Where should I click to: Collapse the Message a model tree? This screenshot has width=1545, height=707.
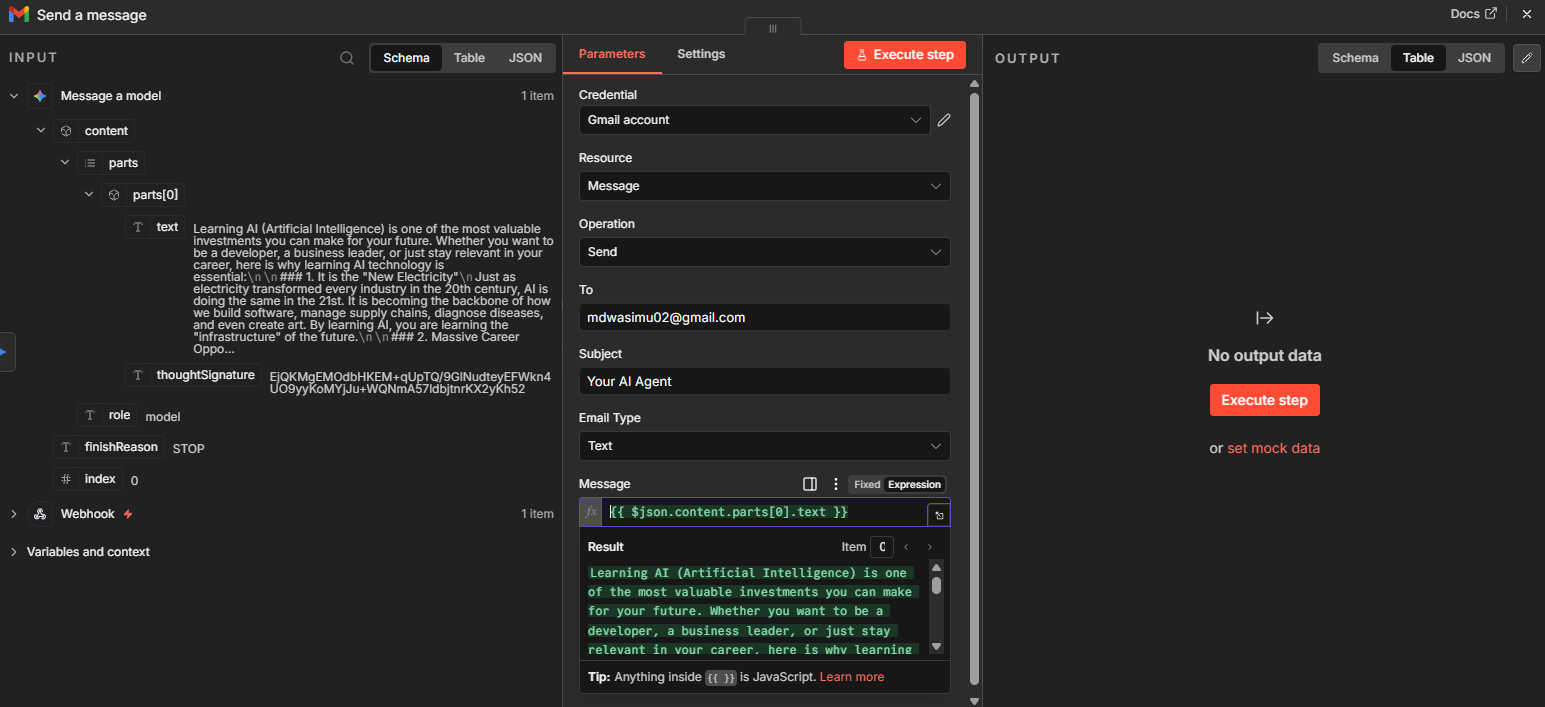(14, 96)
